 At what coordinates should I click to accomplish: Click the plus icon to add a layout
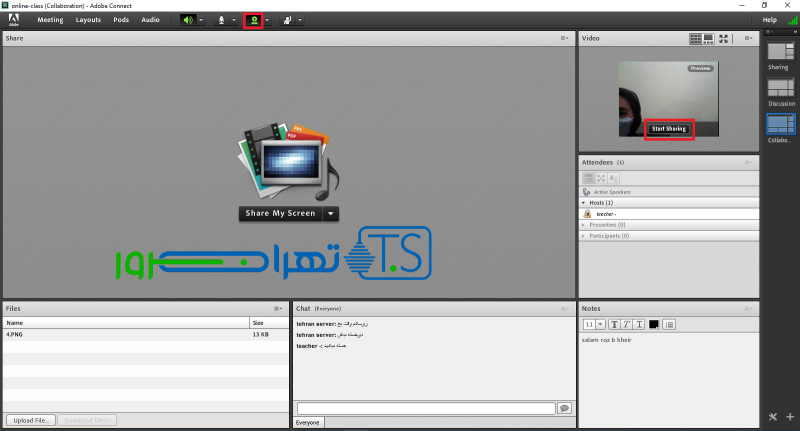790,416
